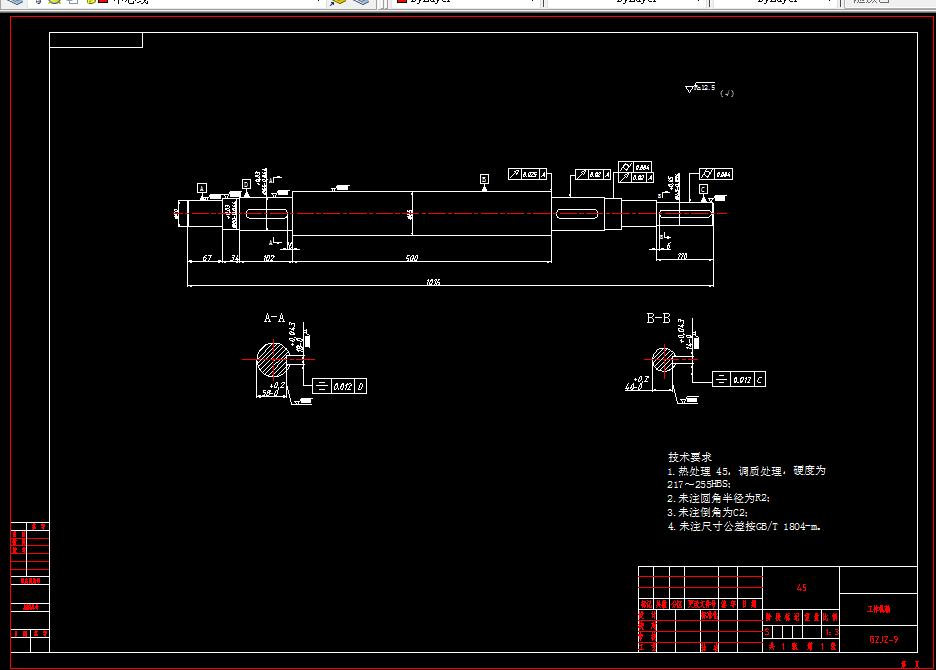Select scale value 1:3 in title block
The width and height of the screenshot is (936, 670).
point(832,632)
